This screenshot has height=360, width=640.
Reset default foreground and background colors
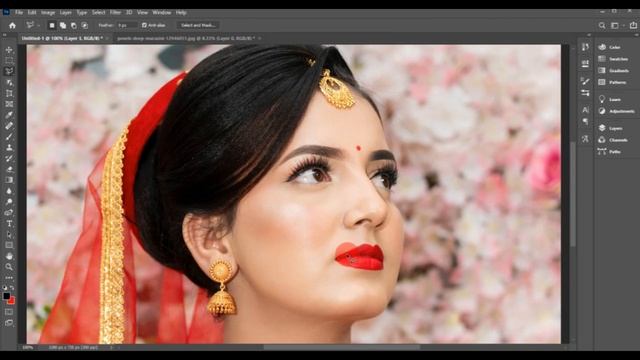(x=5, y=288)
